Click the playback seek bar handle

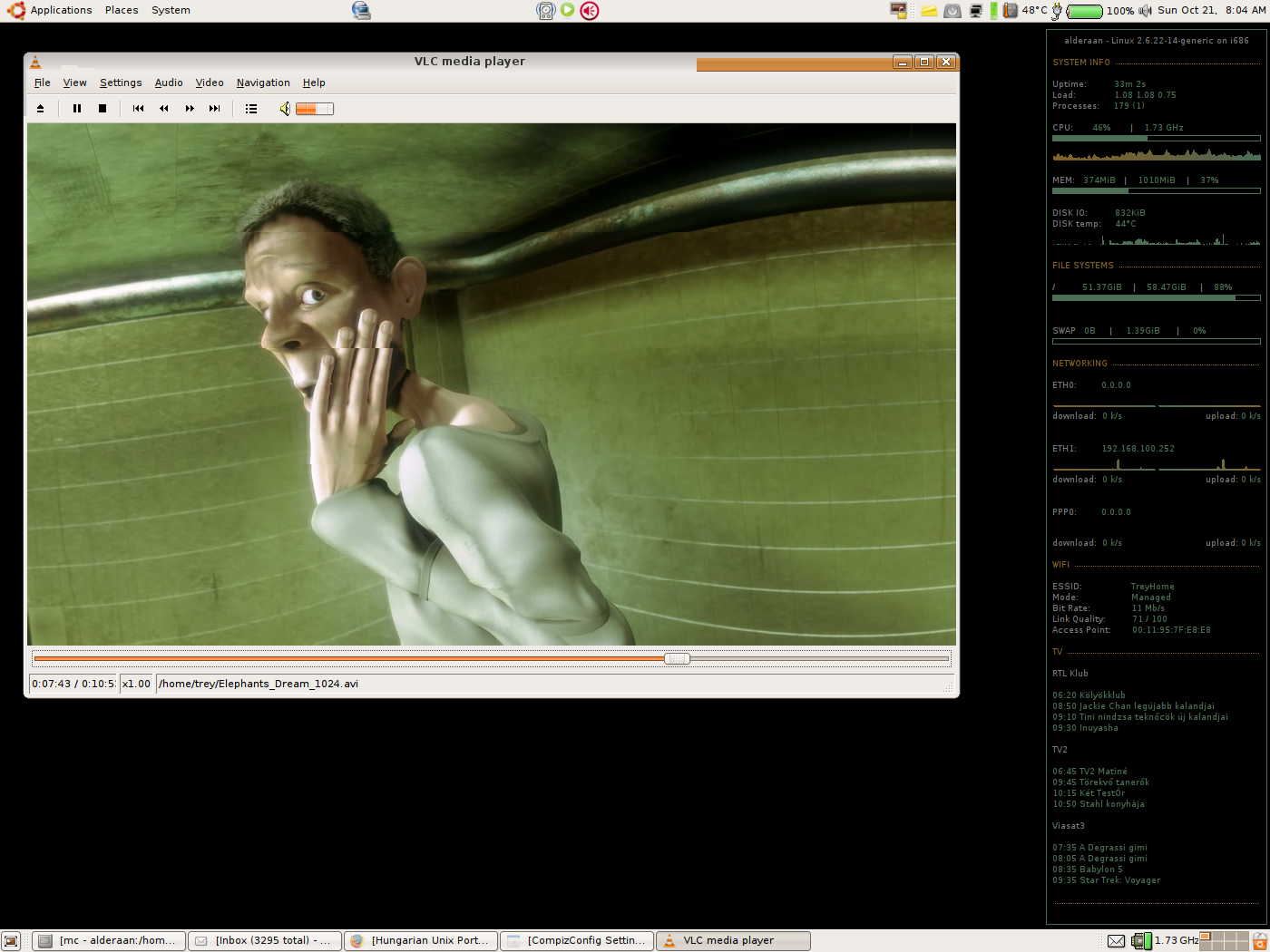(677, 659)
